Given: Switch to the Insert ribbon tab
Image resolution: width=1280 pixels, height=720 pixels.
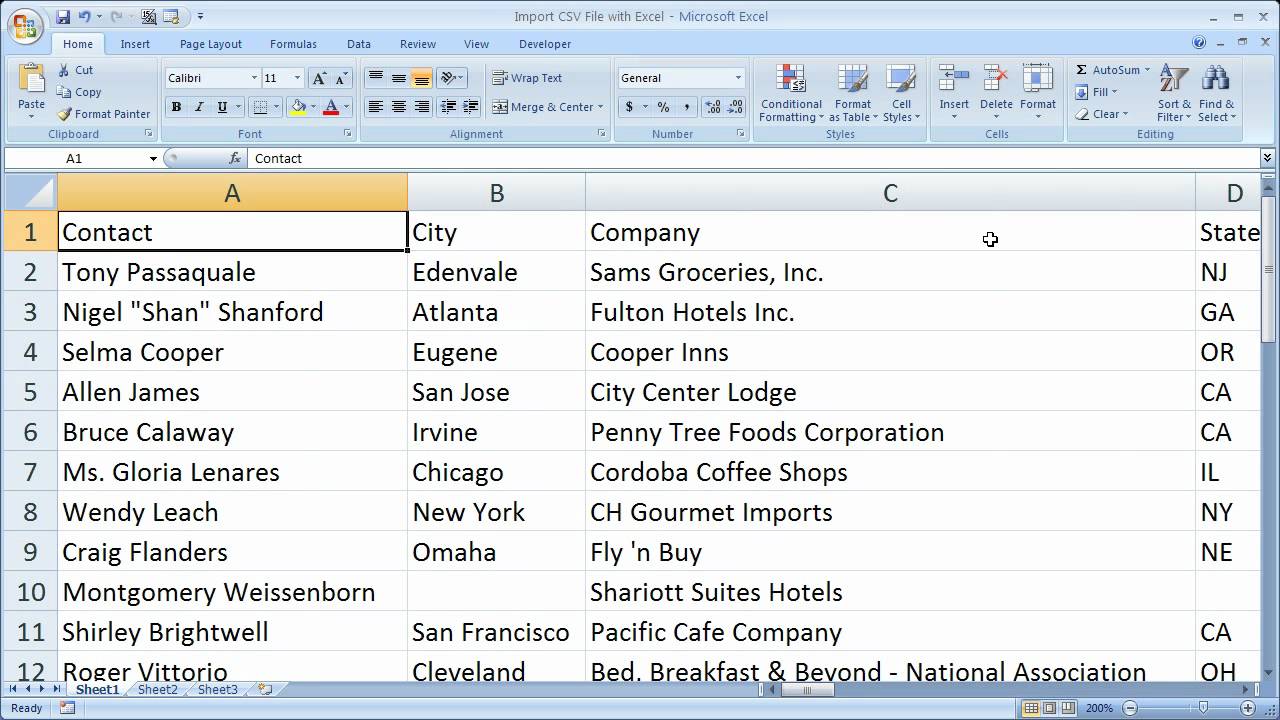Looking at the screenshot, I should 135,44.
